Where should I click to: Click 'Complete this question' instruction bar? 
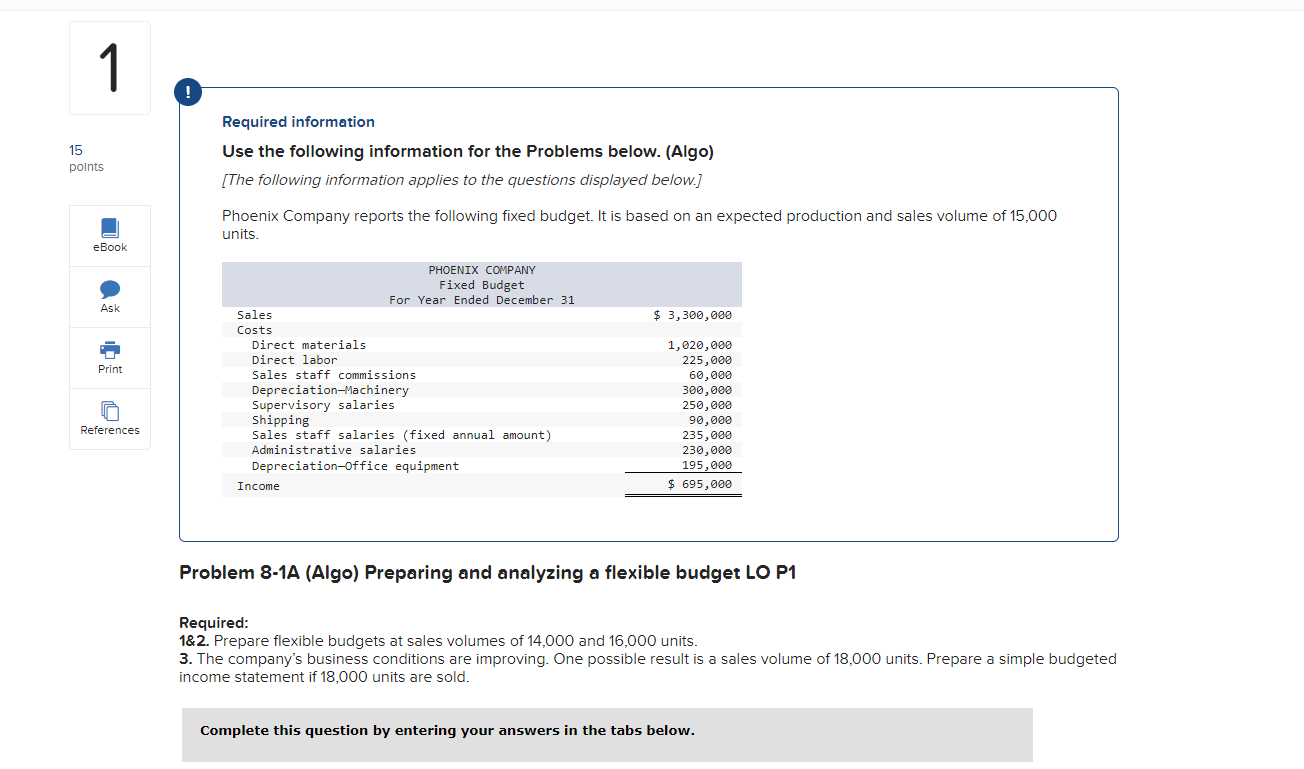pyautogui.click(x=607, y=734)
